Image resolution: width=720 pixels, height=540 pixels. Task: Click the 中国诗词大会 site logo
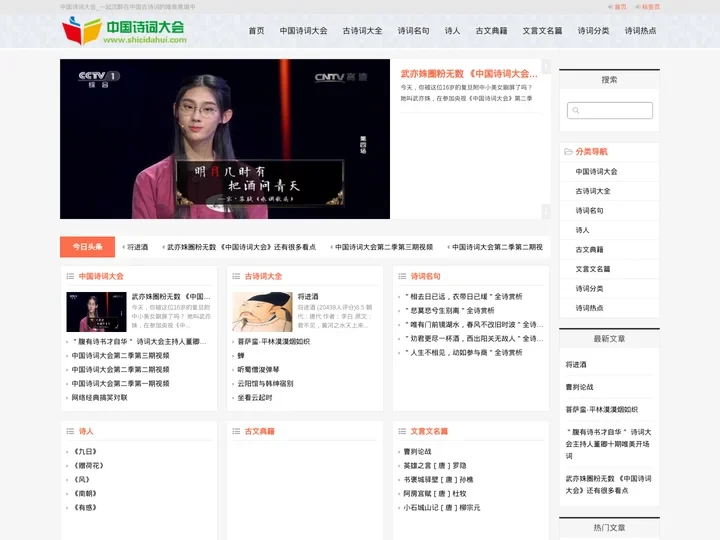(x=124, y=31)
